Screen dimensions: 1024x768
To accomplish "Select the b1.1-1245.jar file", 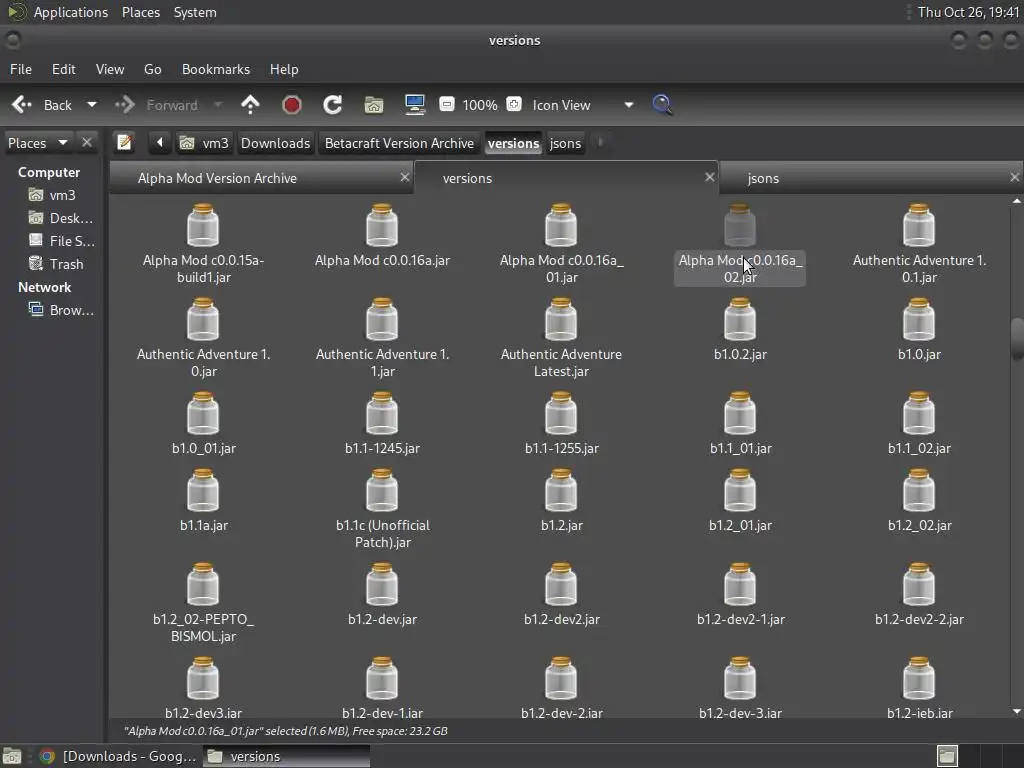I will [x=382, y=423].
